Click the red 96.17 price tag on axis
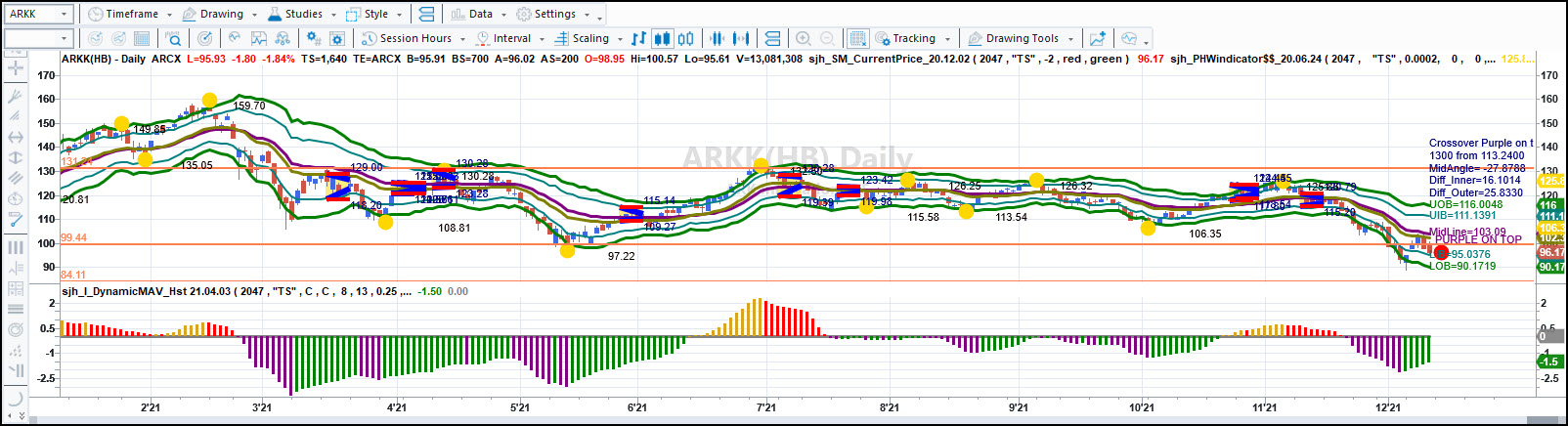The image size is (1568, 426). click(x=1550, y=252)
